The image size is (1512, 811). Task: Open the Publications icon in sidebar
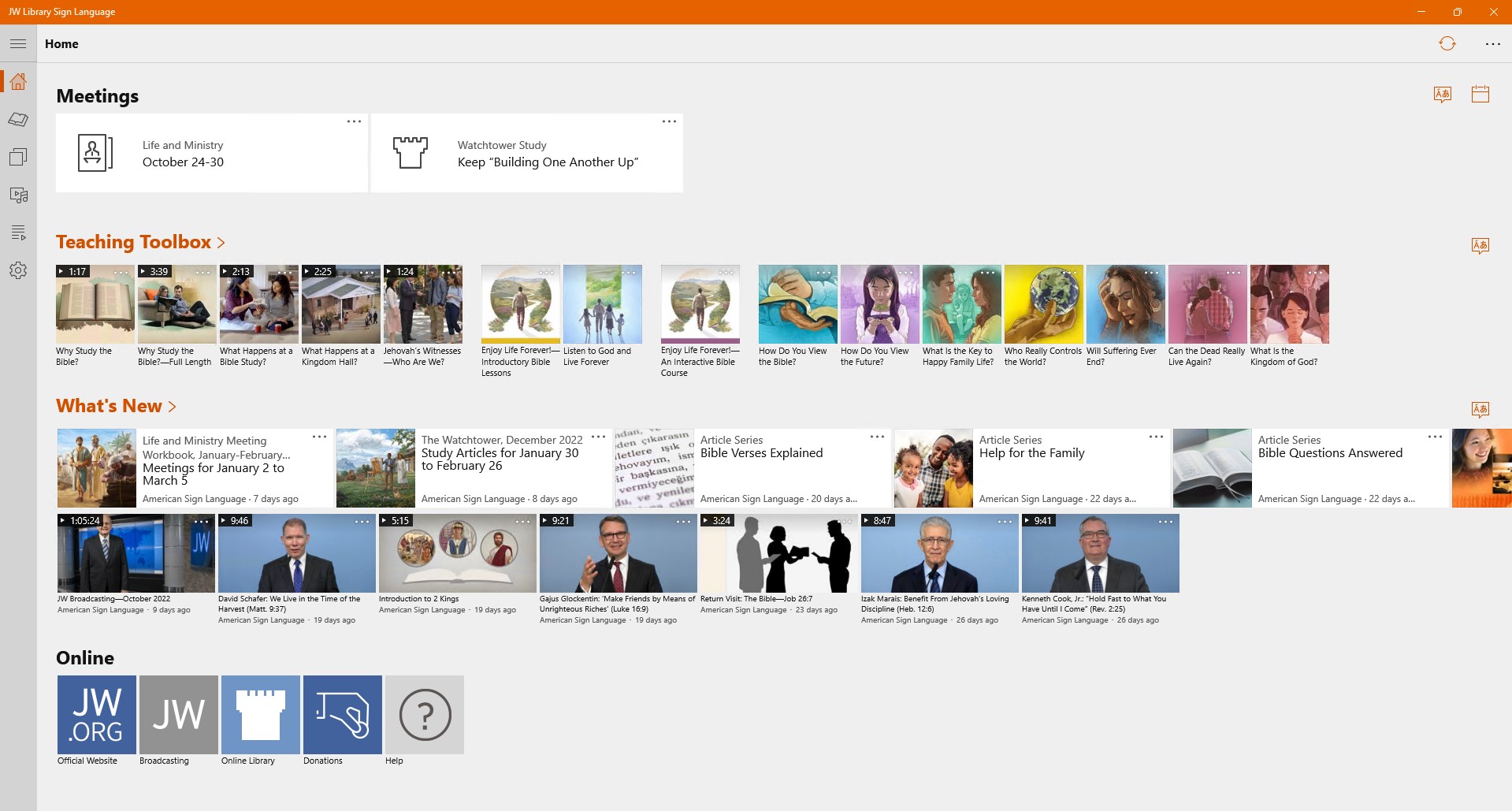coord(18,157)
